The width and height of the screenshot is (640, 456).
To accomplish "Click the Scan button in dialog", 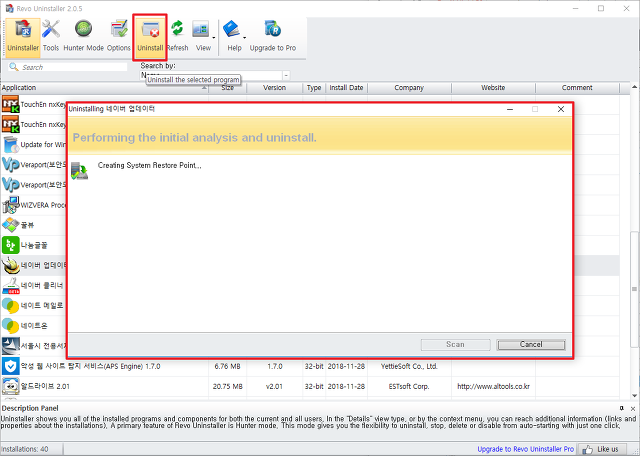I will tap(456, 345).
